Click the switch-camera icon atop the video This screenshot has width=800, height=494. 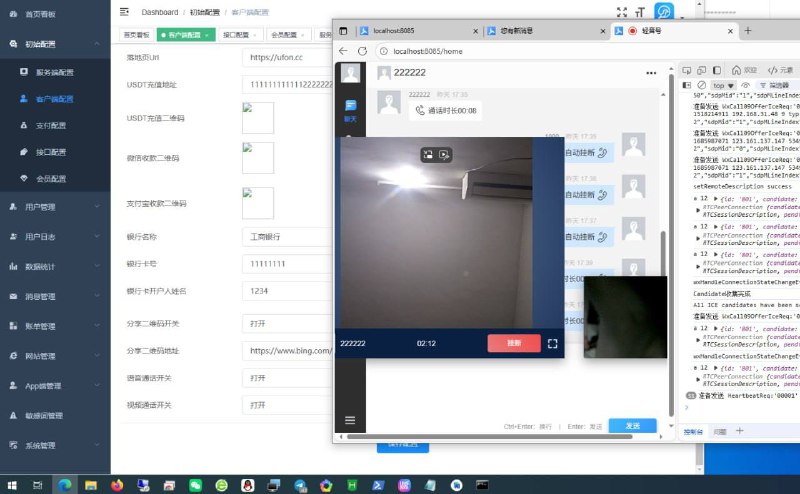point(427,155)
